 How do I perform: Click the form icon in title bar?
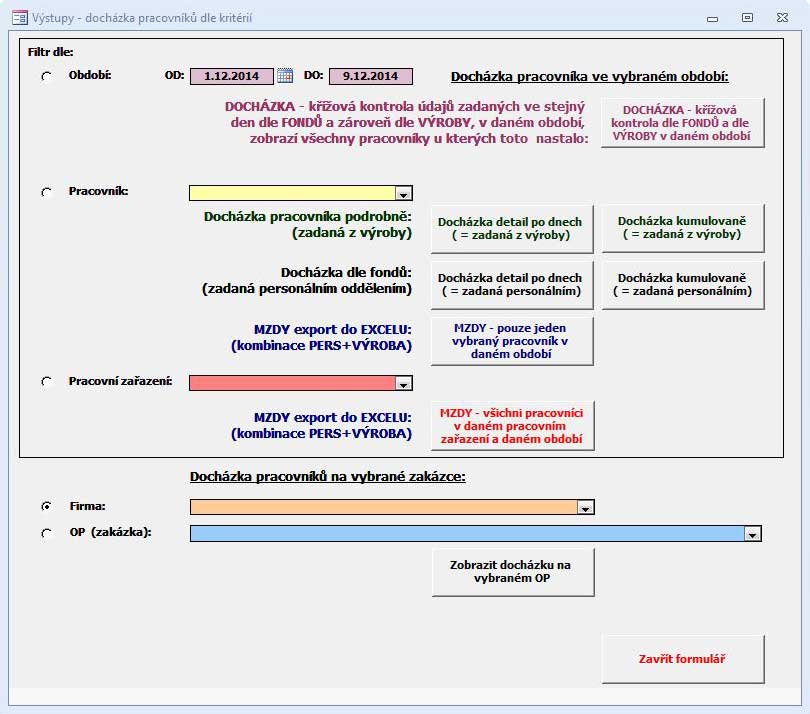[x=20, y=18]
